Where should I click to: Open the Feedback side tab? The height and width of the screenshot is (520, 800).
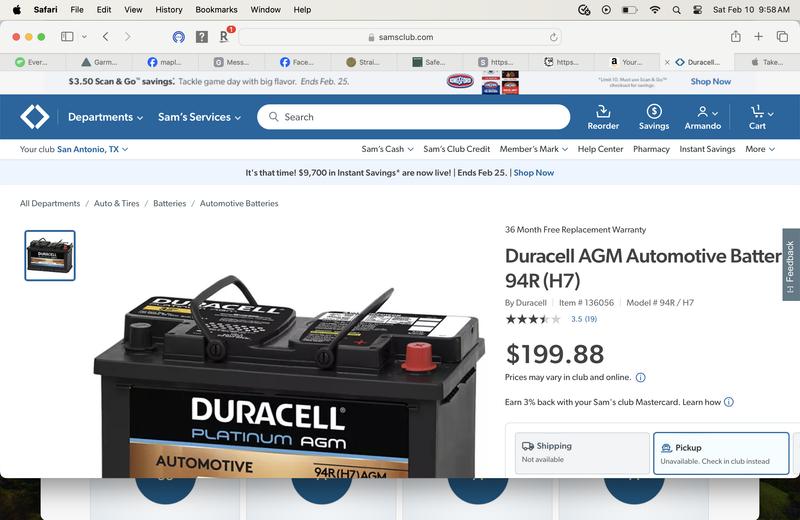(791, 265)
